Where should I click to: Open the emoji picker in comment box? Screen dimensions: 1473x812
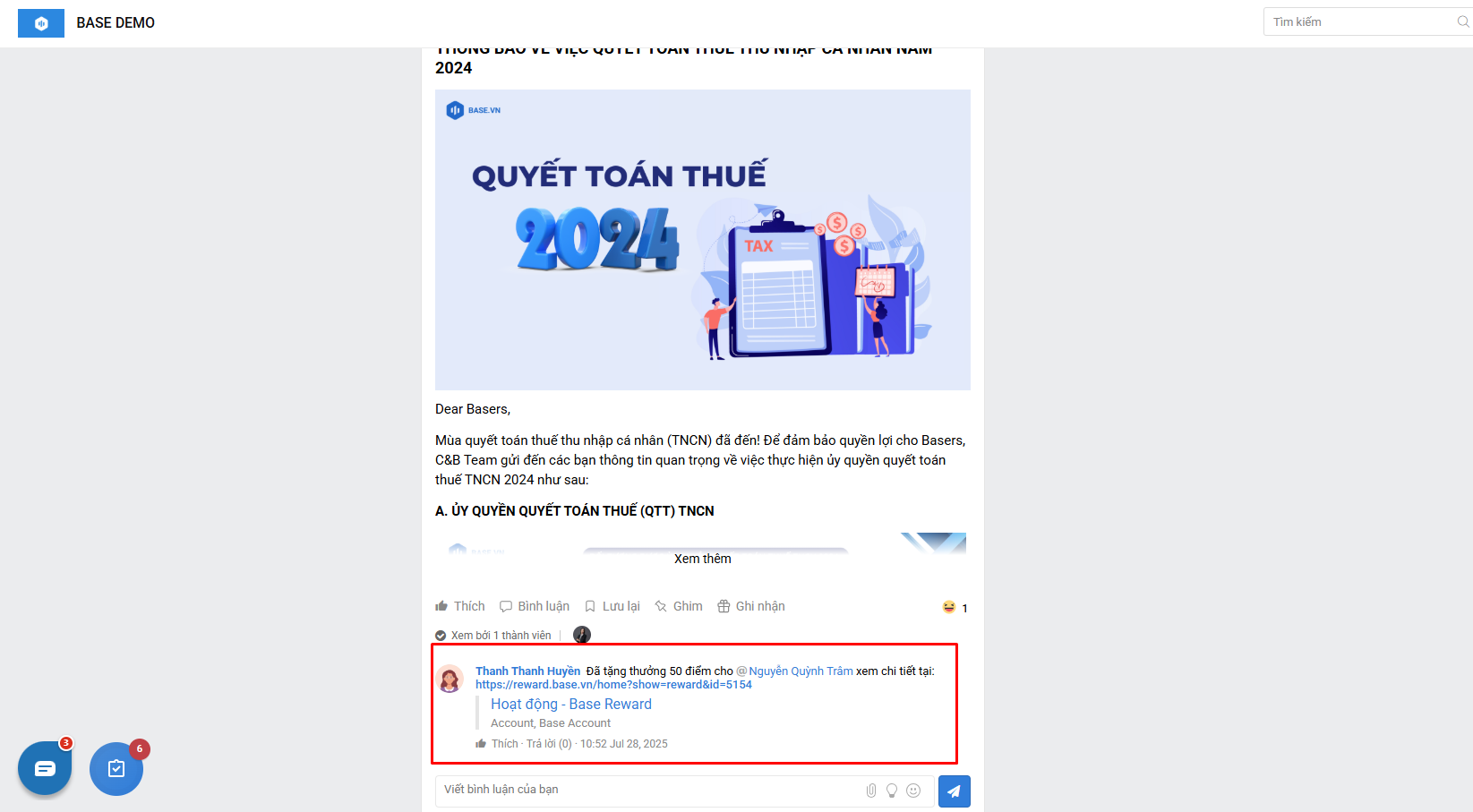click(913, 791)
